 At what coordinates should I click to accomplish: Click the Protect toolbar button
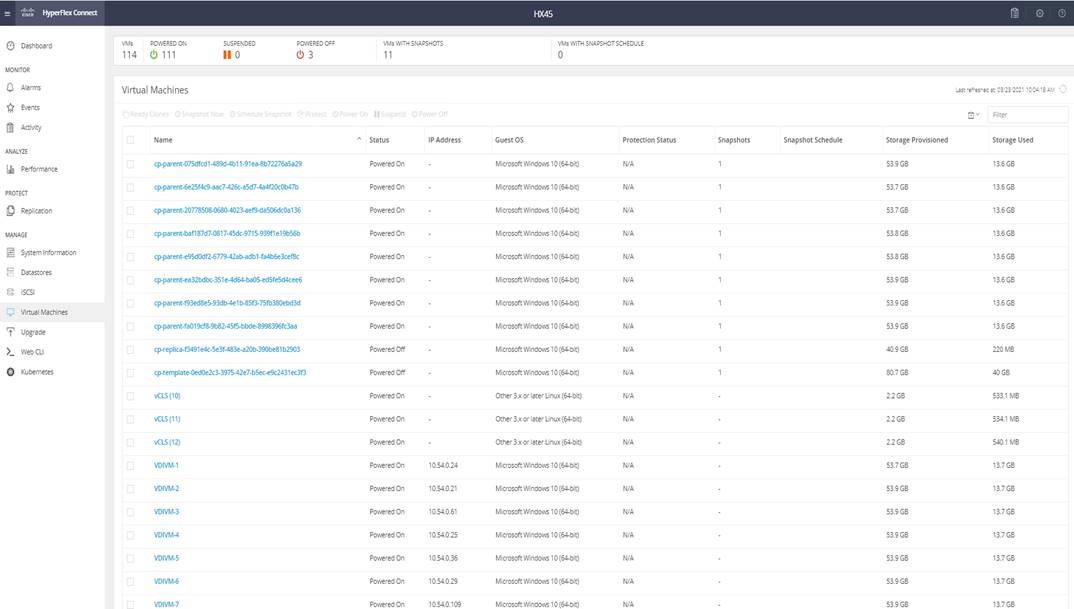[x=312, y=114]
